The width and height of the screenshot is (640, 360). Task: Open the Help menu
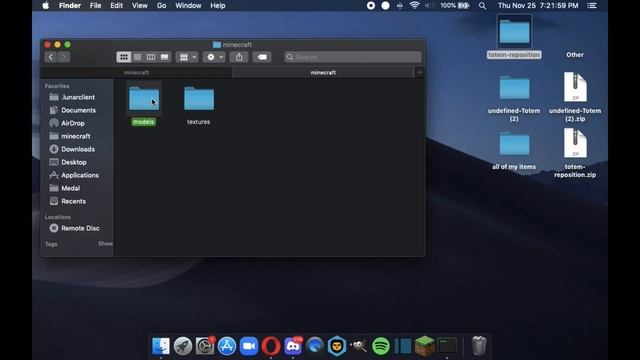[x=218, y=6]
